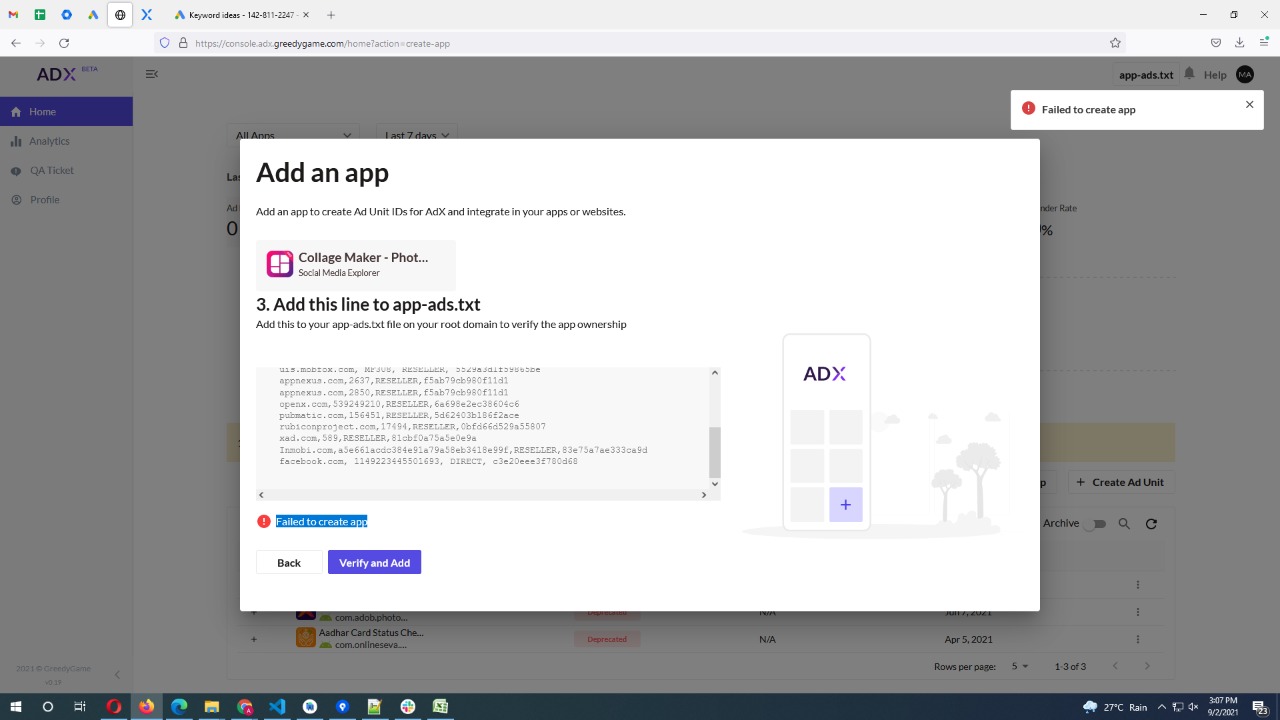Bookmark this page with the star
1280x720 pixels.
[x=1115, y=43]
